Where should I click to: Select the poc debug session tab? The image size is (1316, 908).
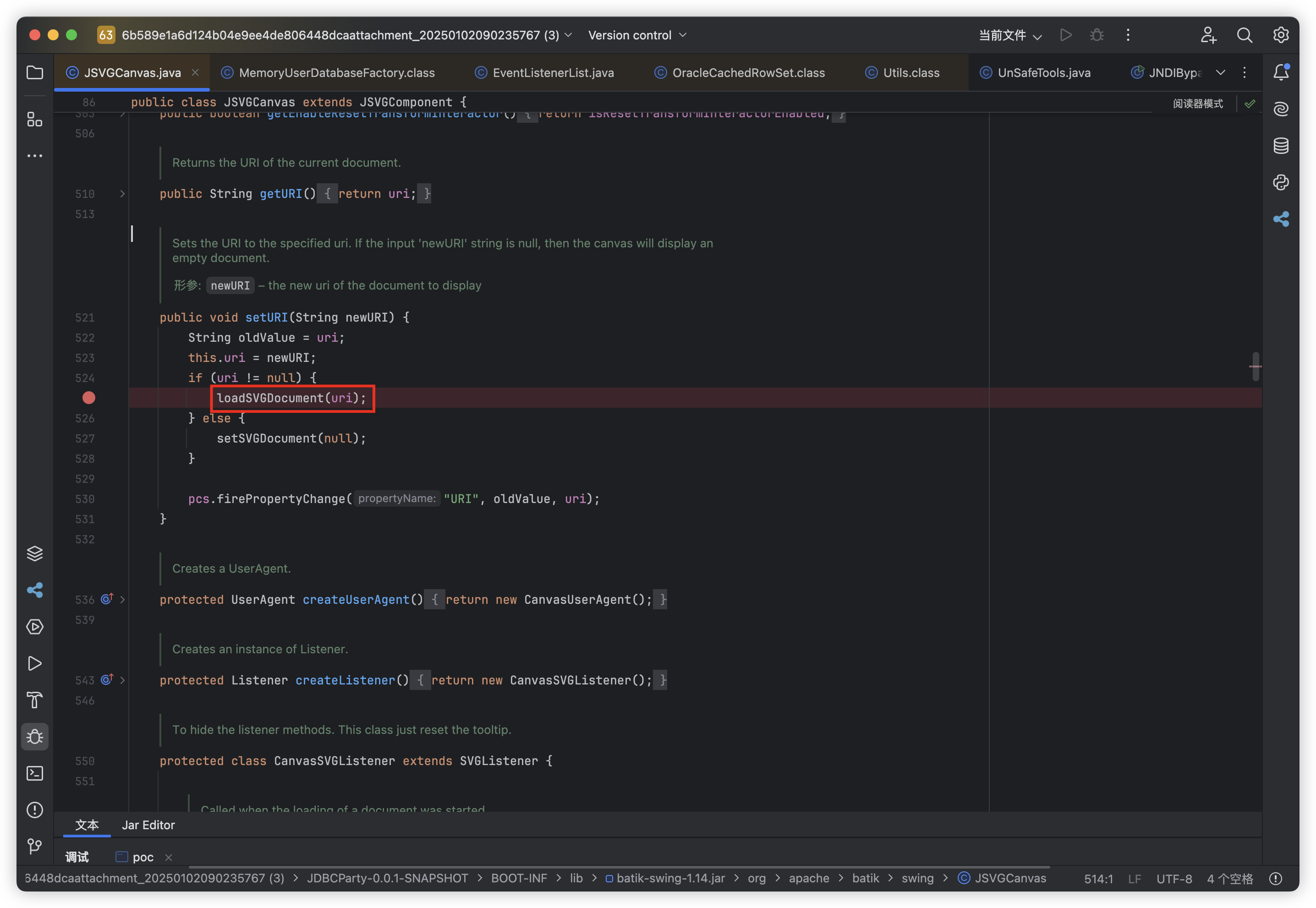tap(136, 857)
